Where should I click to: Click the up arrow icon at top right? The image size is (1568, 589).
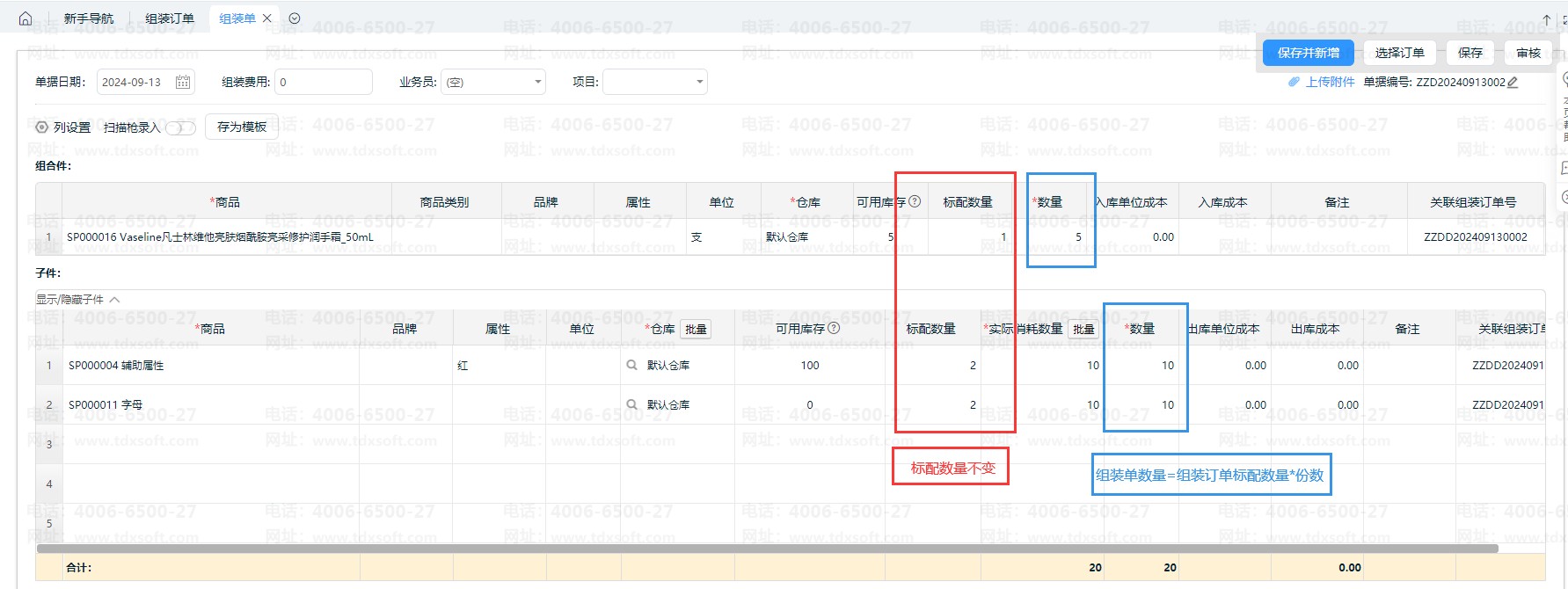tap(1546, 19)
